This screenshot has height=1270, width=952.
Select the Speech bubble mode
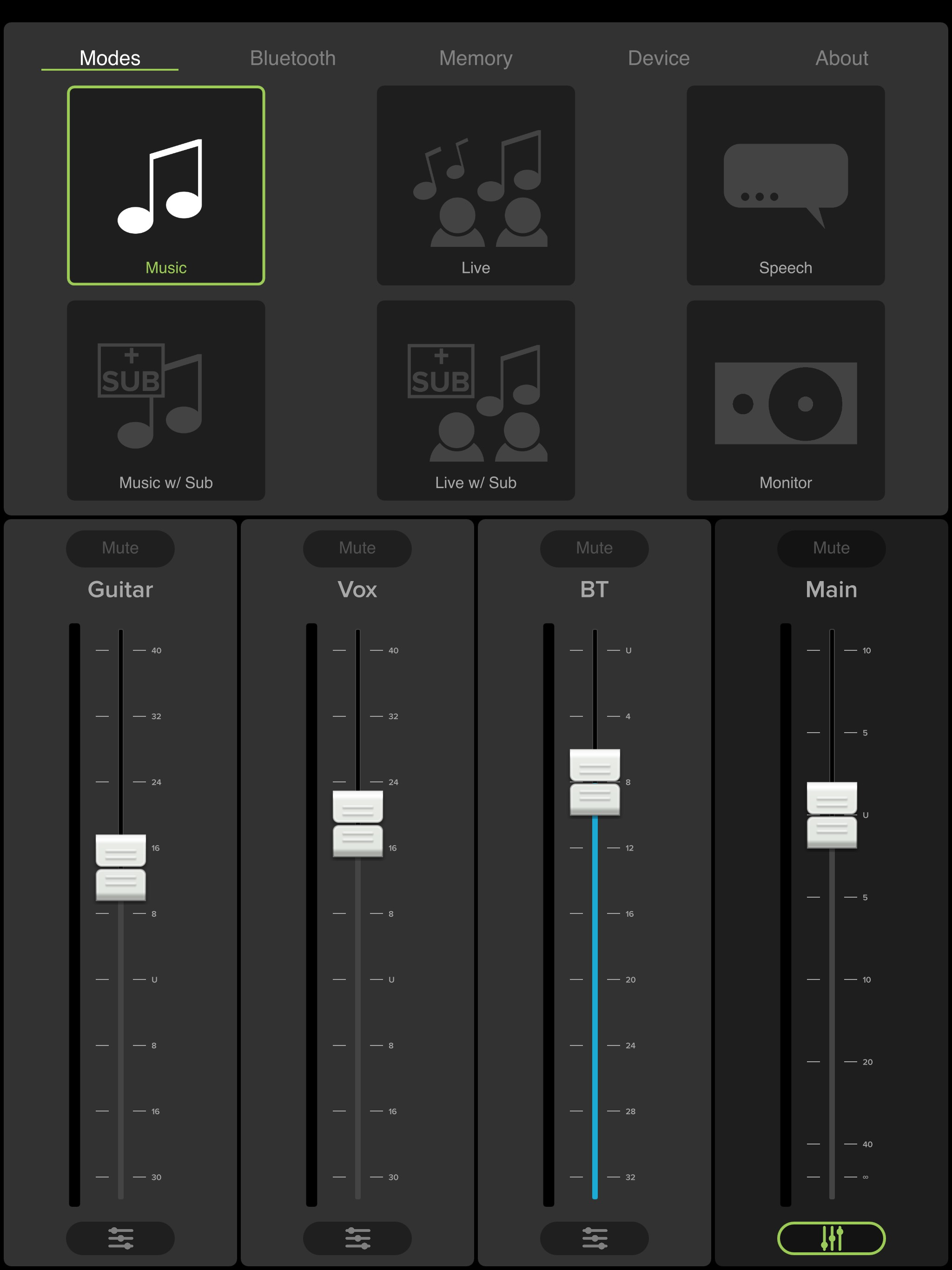click(x=786, y=185)
